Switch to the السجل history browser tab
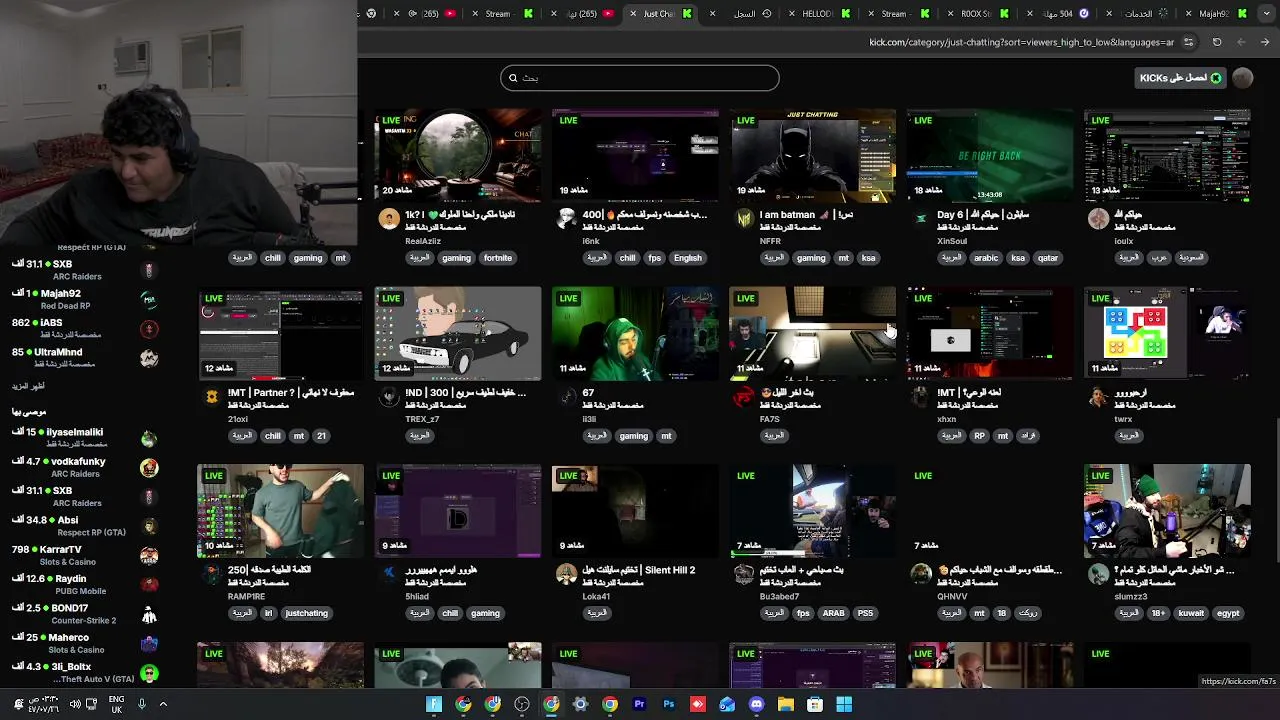The height and width of the screenshot is (720, 1280). point(745,14)
